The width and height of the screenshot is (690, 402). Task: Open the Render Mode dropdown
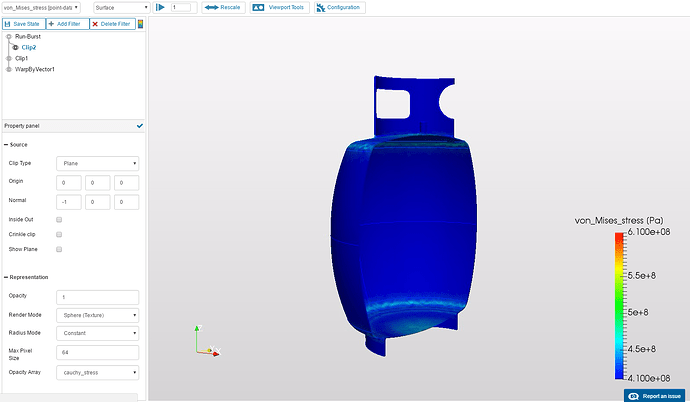coord(98,315)
